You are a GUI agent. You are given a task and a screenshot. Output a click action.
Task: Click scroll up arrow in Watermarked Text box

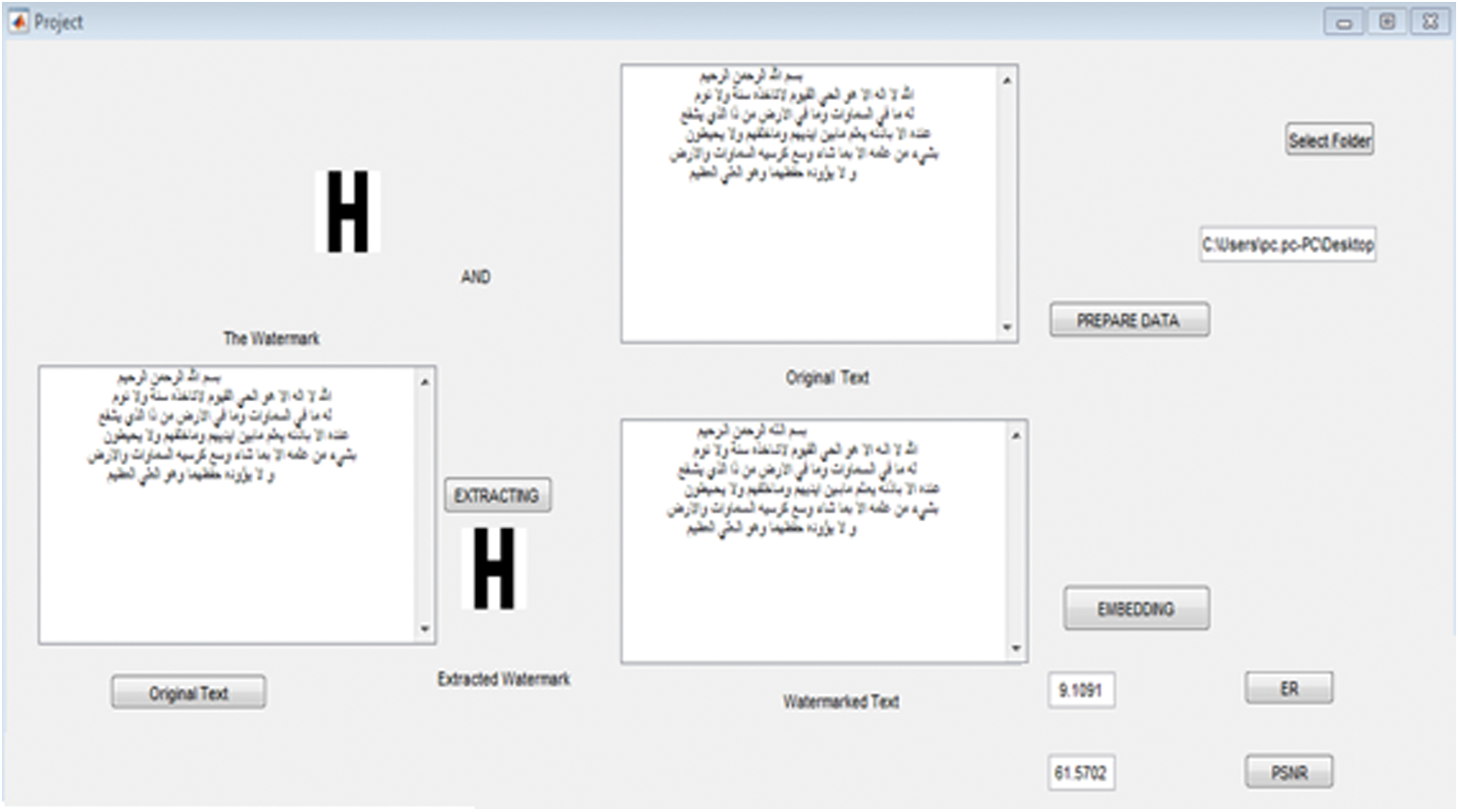click(x=1015, y=436)
